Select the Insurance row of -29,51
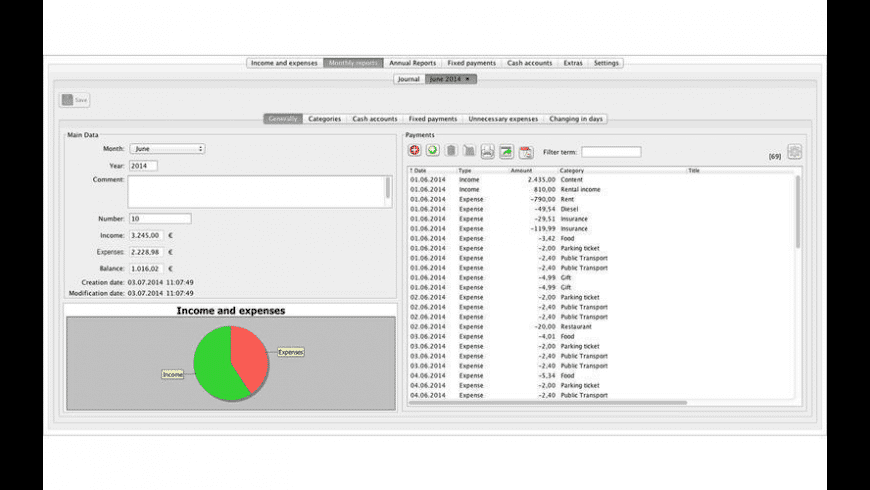 pyautogui.click(x=602, y=219)
